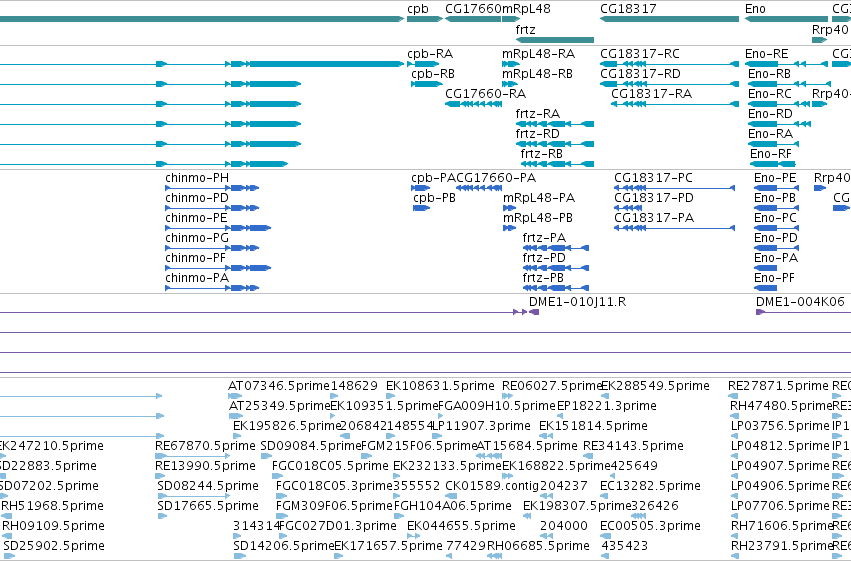The height and width of the screenshot is (561, 851).
Task: Select EST CK01589.contig
Action: point(451,496)
